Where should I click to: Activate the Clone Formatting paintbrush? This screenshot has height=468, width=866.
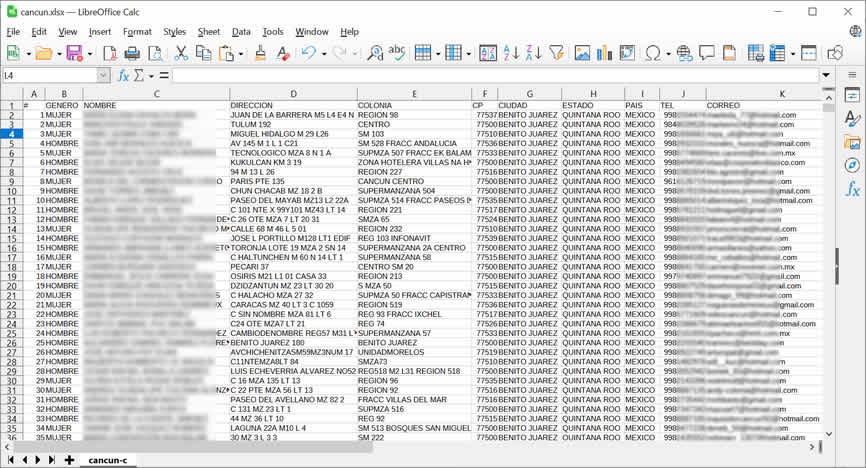coord(261,53)
